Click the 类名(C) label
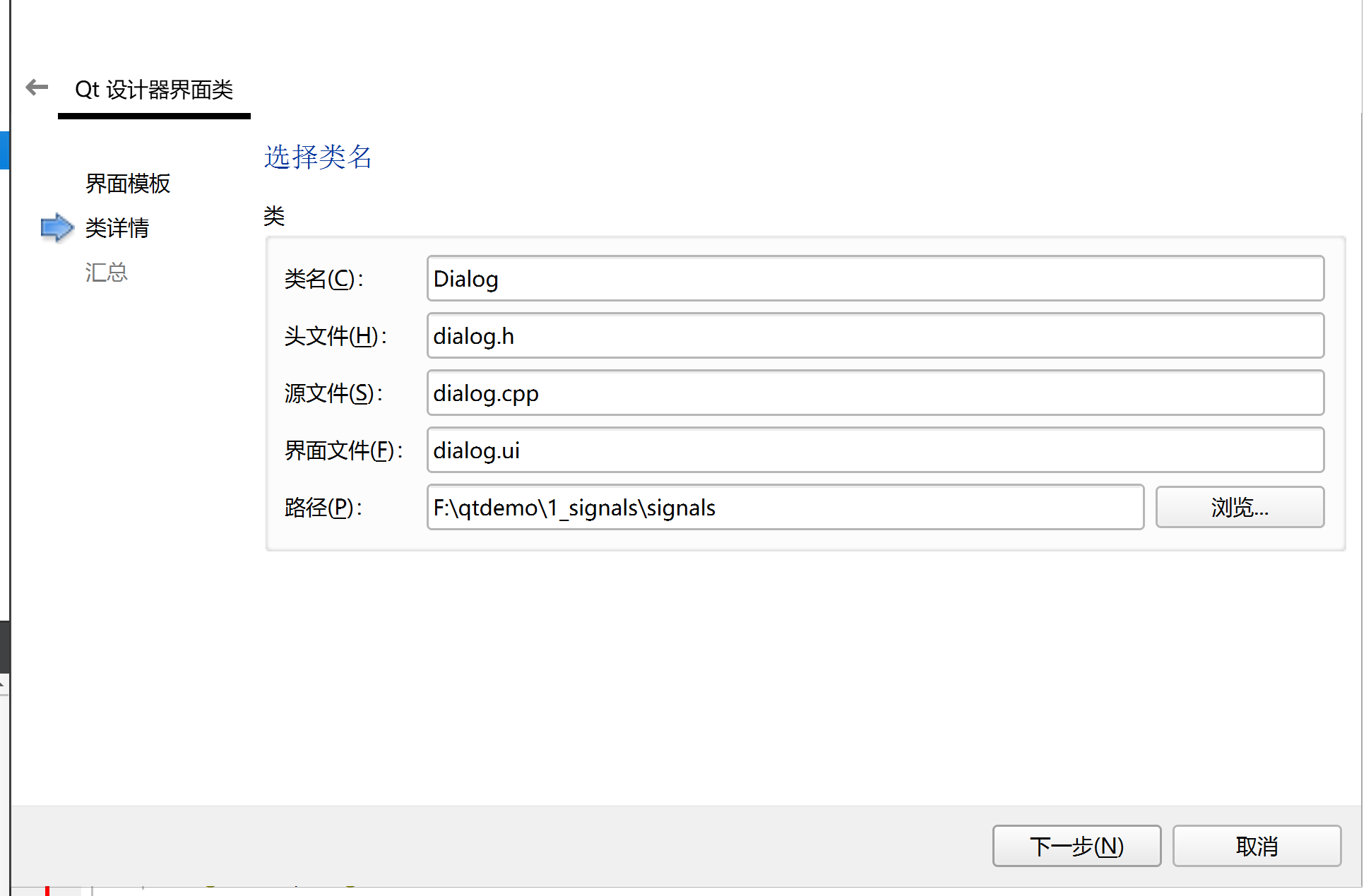Image resolution: width=1371 pixels, height=896 pixels. click(x=324, y=279)
